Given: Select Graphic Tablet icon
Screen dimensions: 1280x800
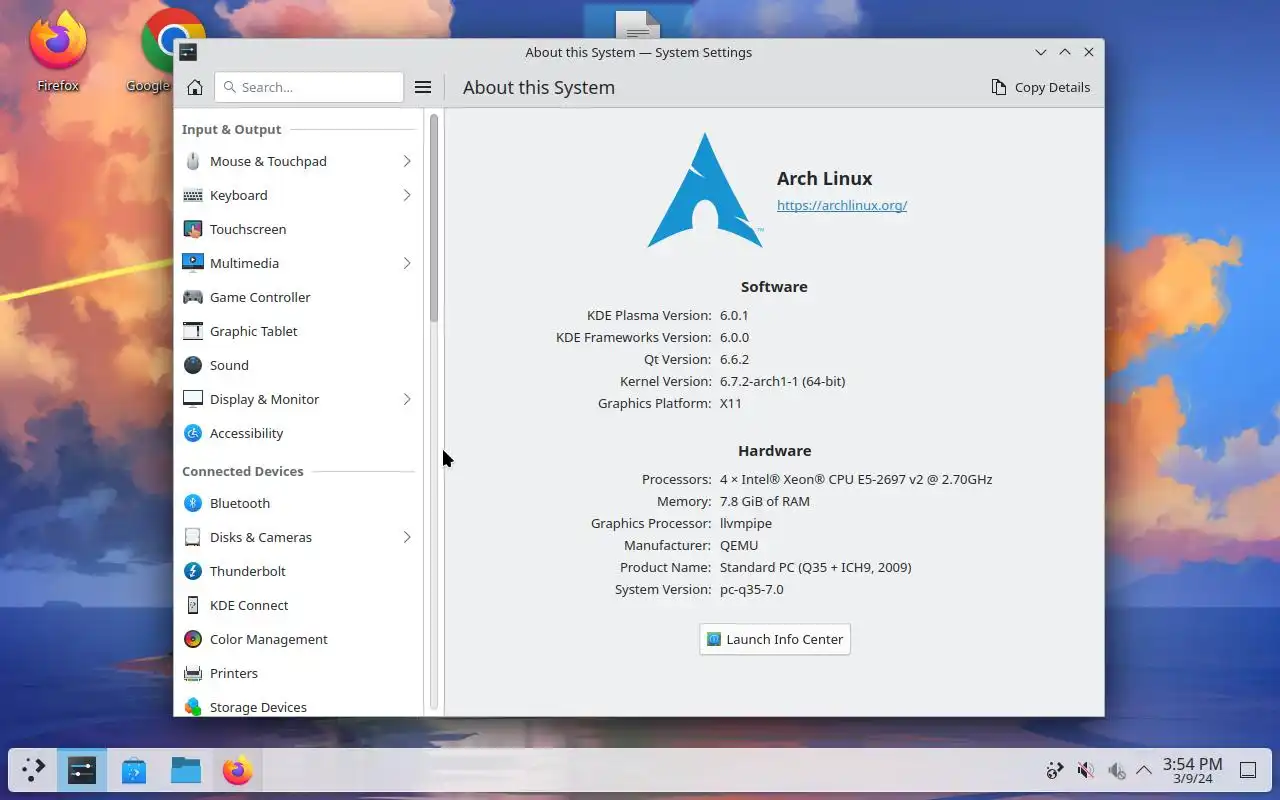Looking at the screenshot, I should tap(193, 331).
